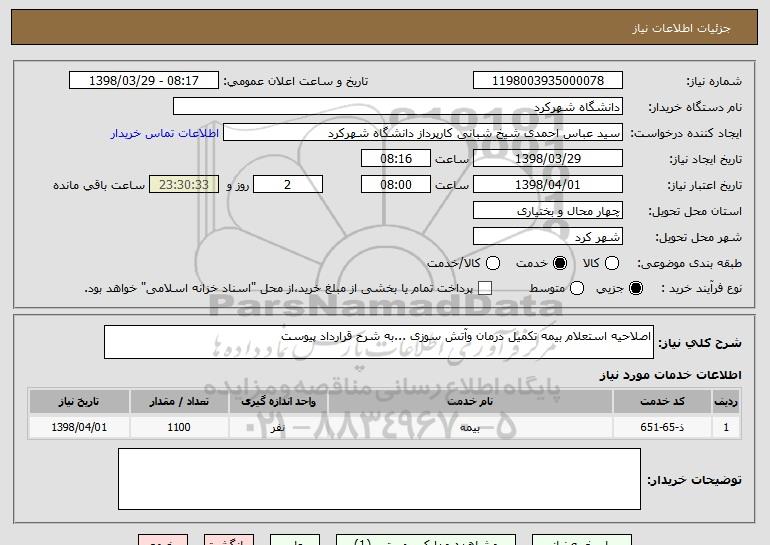Click the ایجاد کننده درخواست field
770x545 pixels.
pos(423,133)
